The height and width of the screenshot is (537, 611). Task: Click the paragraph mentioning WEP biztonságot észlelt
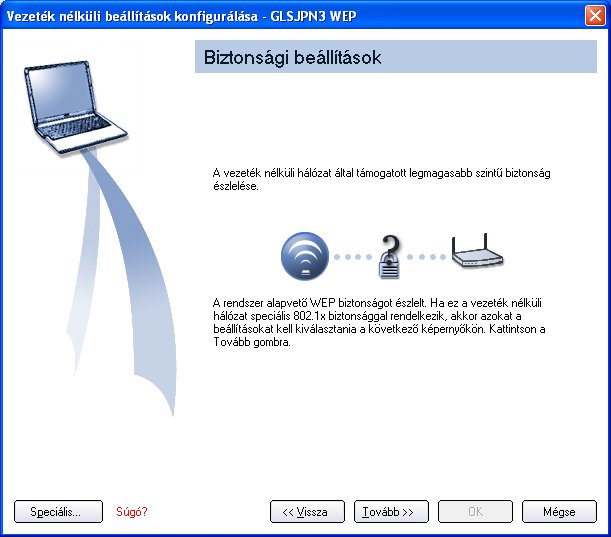[379, 322]
